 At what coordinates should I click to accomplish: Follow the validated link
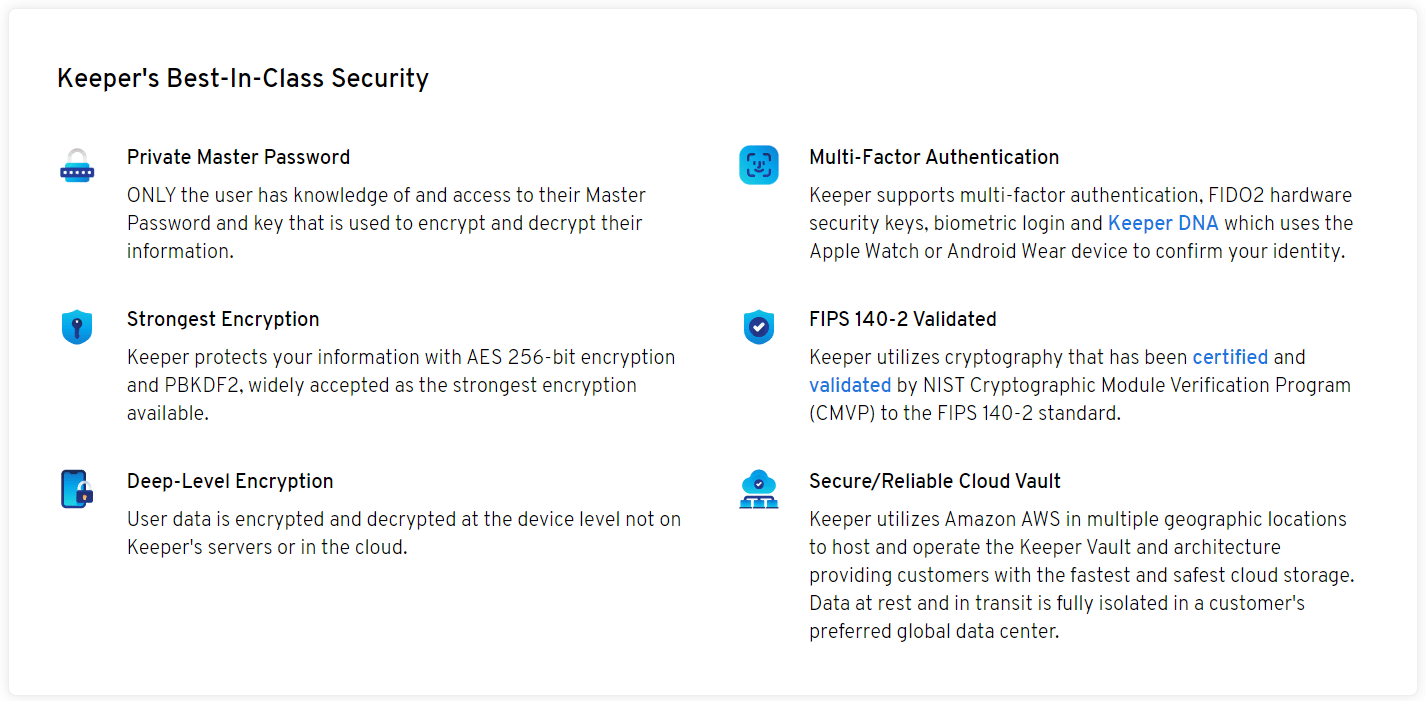(x=850, y=385)
